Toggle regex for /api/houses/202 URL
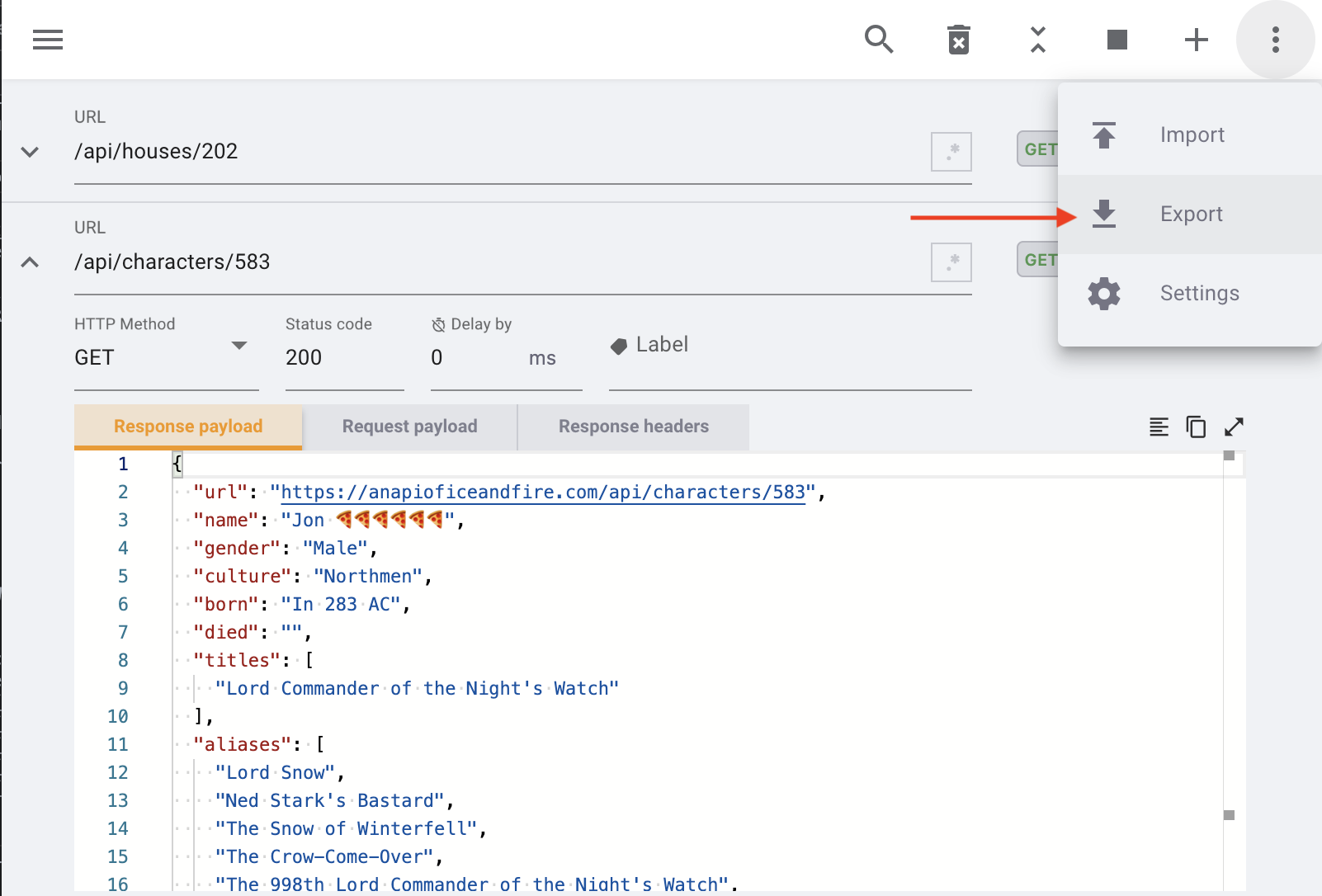Screen dimensions: 1322x896 click(x=951, y=152)
